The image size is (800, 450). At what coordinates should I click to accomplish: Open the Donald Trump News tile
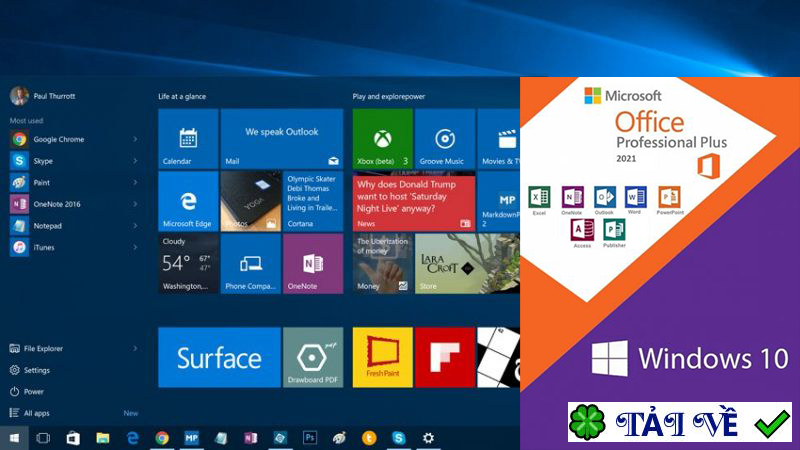pyautogui.click(x=413, y=201)
